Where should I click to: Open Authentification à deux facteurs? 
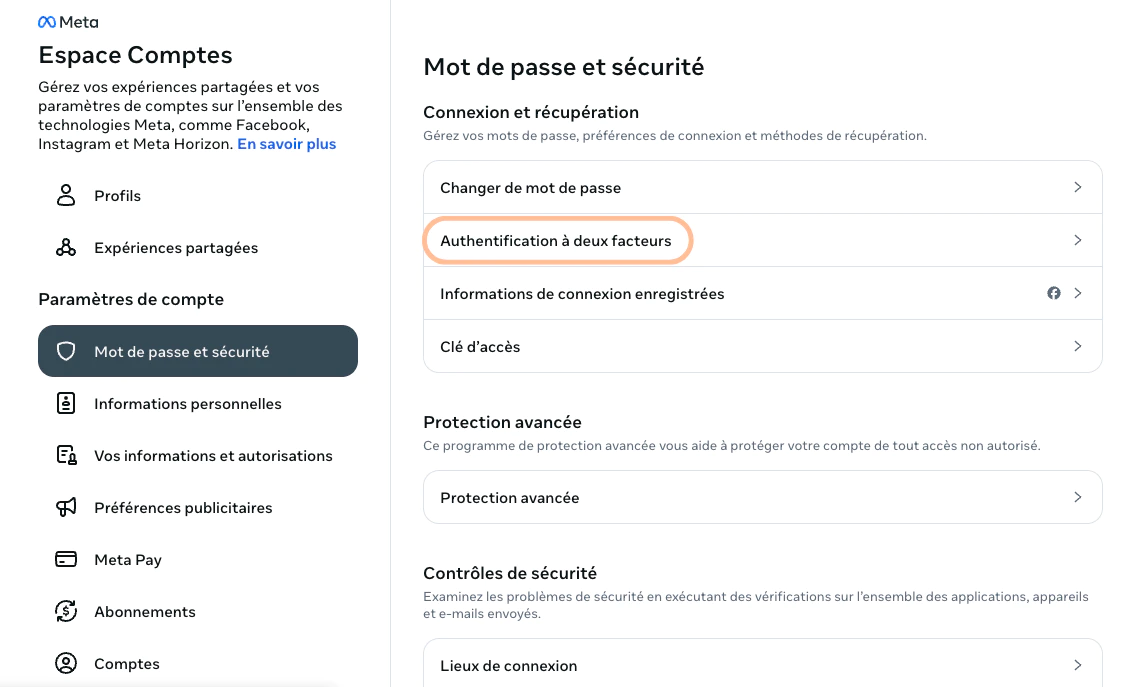pyautogui.click(x=556, y=241)
